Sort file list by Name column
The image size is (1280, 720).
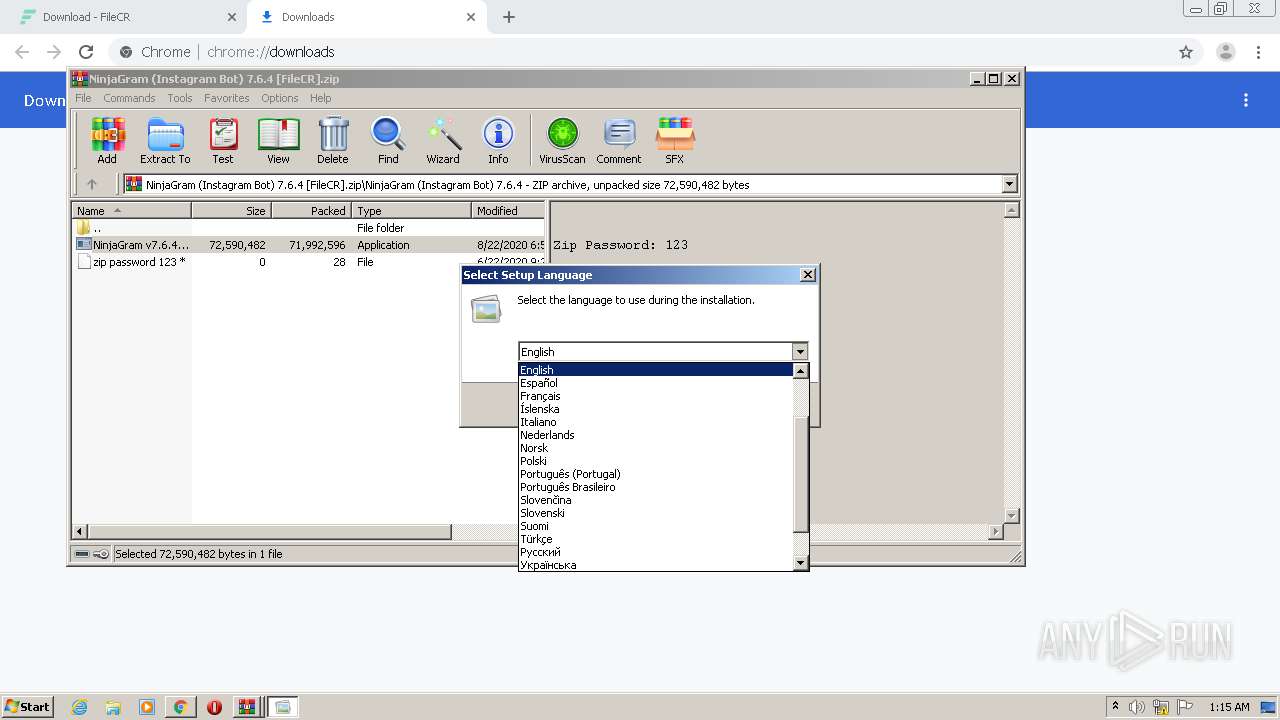131,211
